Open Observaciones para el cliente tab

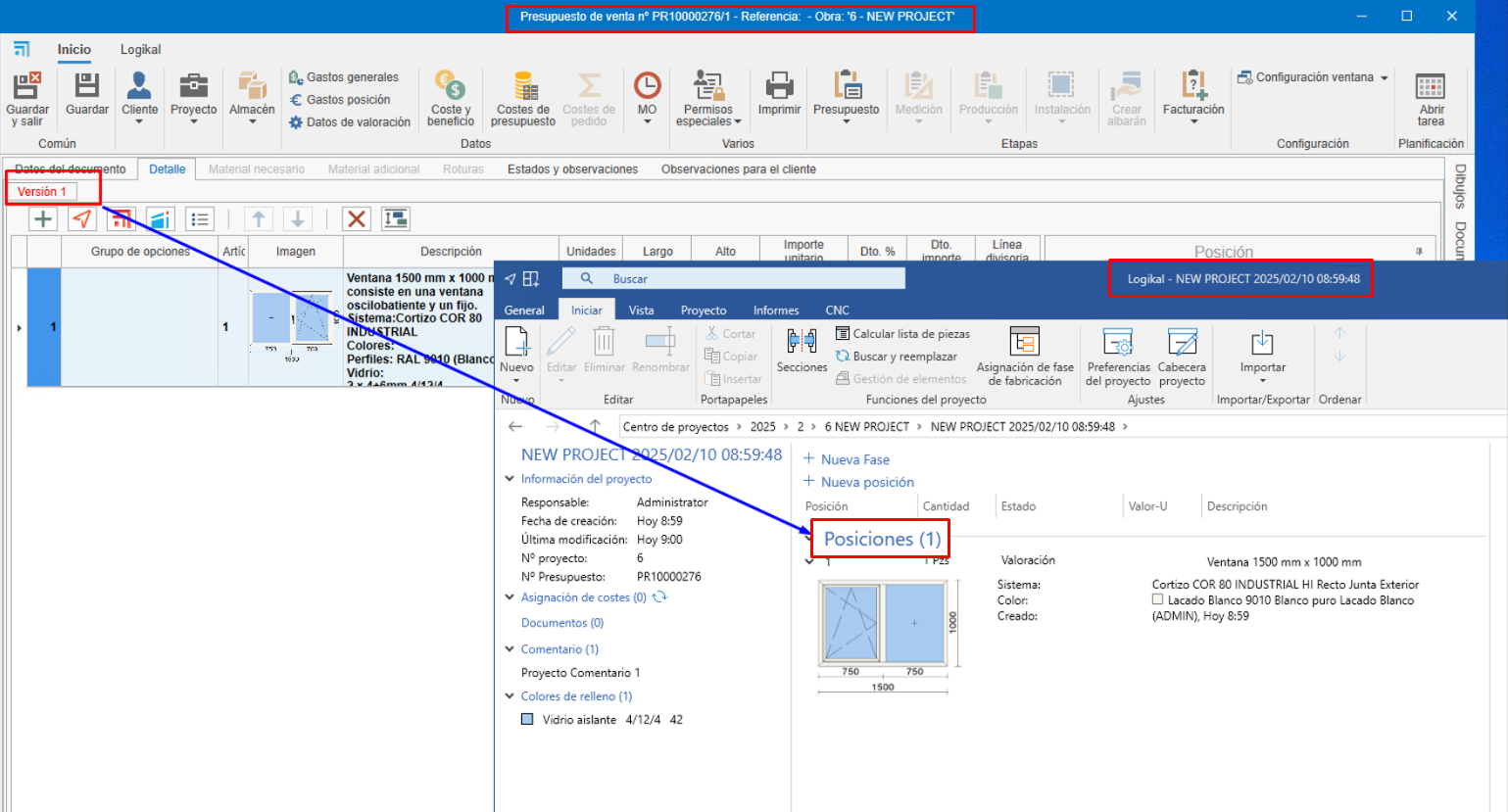739,169
